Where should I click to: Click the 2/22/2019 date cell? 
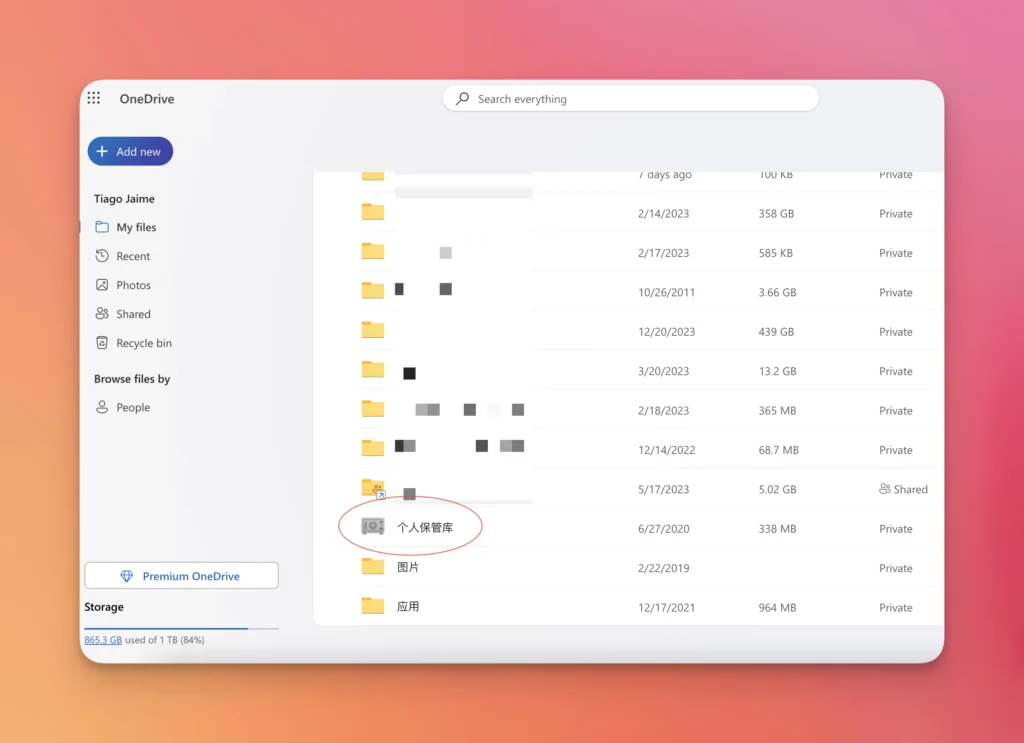[x=664, y=568]
